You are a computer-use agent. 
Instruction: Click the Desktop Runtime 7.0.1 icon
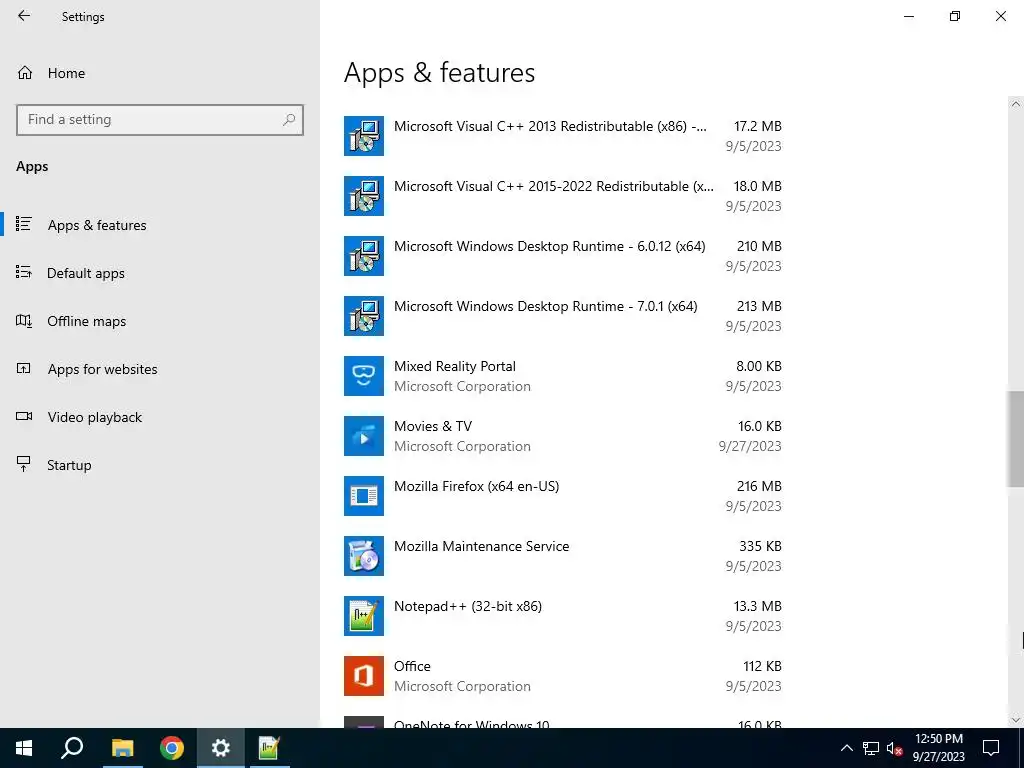[364, 316]
